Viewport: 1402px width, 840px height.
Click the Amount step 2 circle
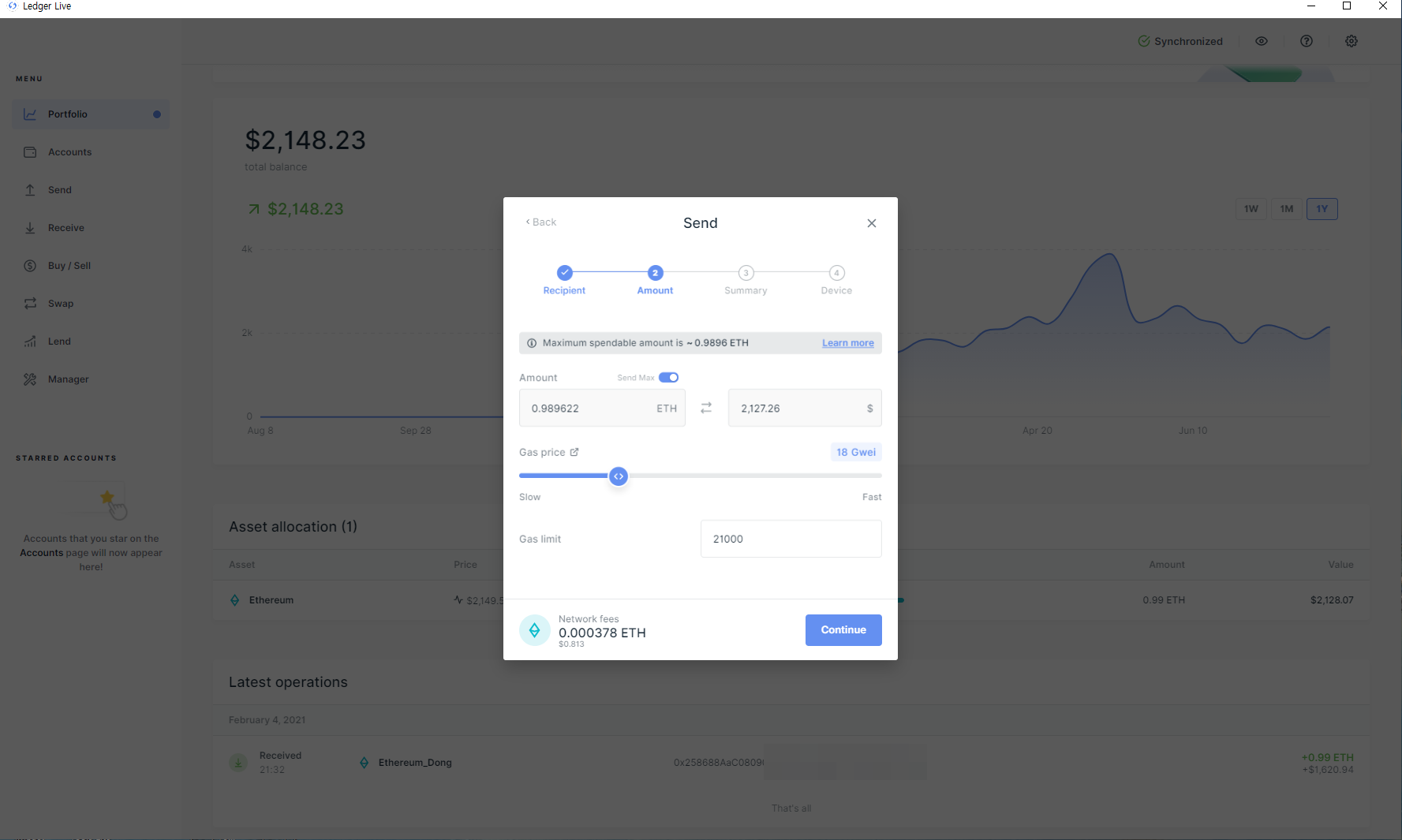(x=655, y=273)
